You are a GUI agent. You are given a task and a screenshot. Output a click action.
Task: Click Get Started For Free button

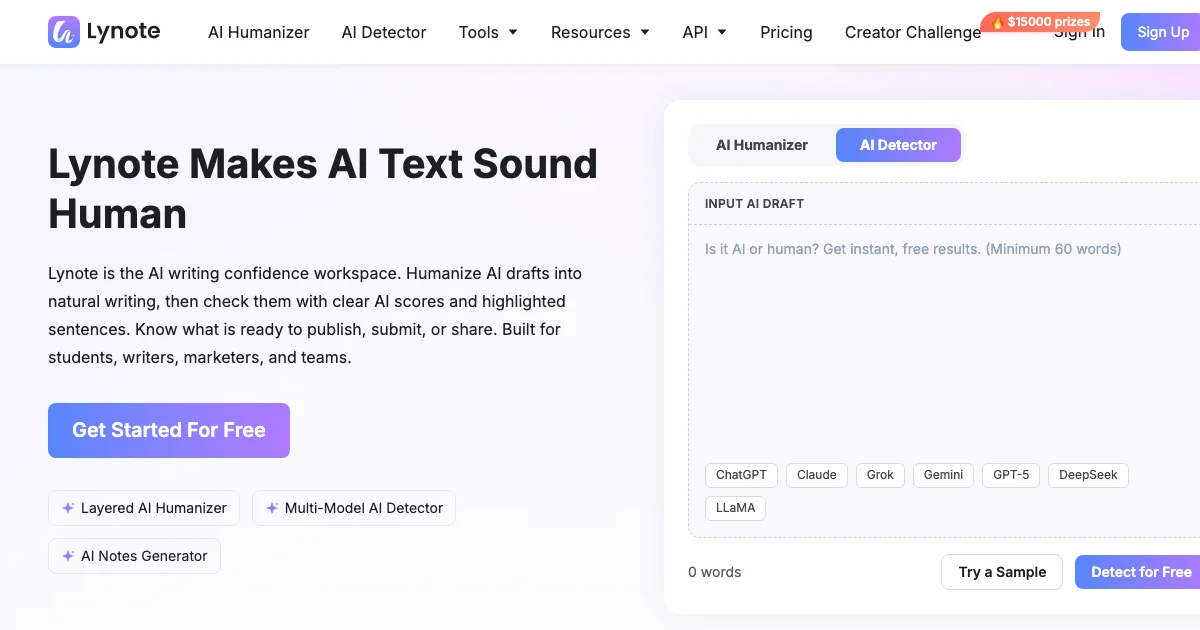coord(169,430)
